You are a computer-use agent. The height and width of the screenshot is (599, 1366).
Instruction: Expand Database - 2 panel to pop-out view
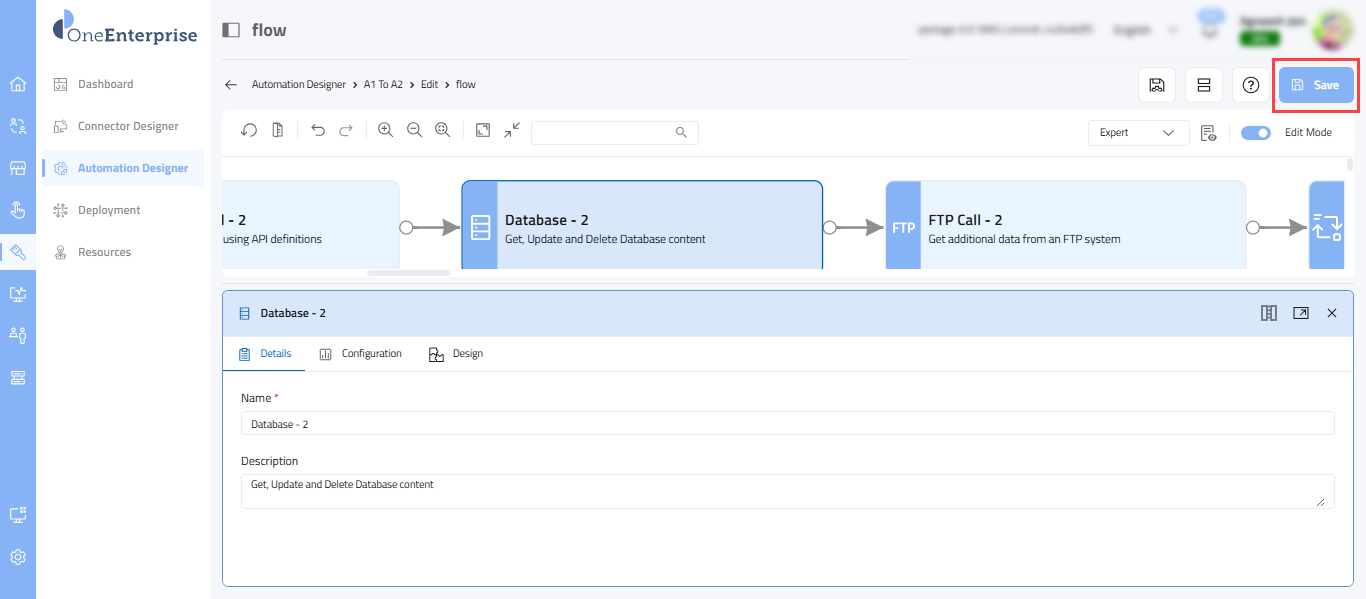[x=1300, y=313]
